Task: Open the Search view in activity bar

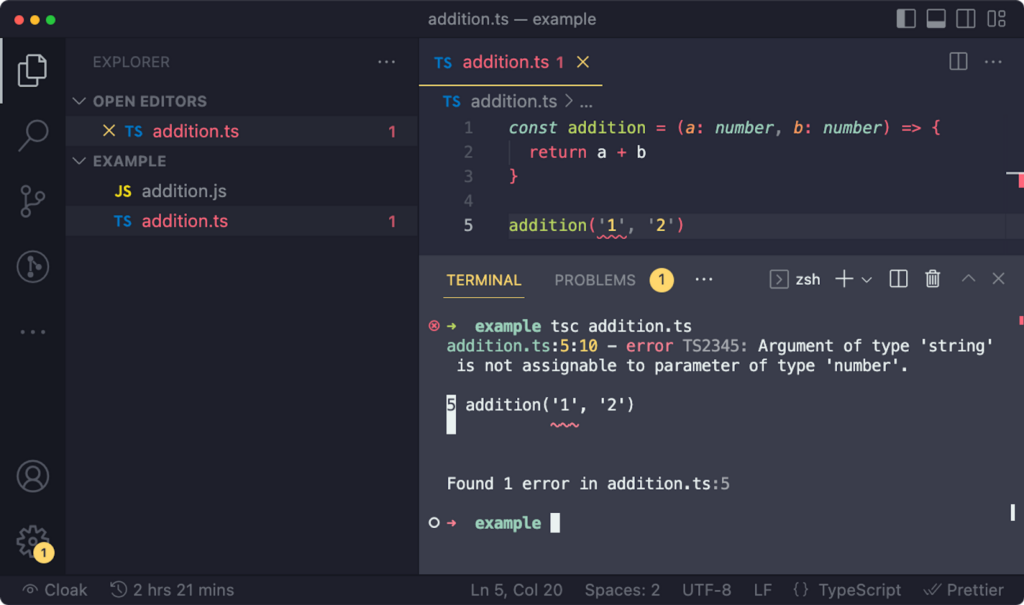Action: [32, 135]
